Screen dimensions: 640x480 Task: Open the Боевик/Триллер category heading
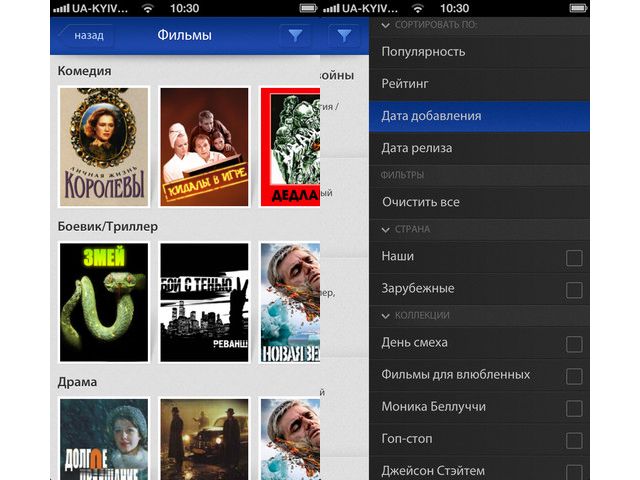(x=108, y=227)
